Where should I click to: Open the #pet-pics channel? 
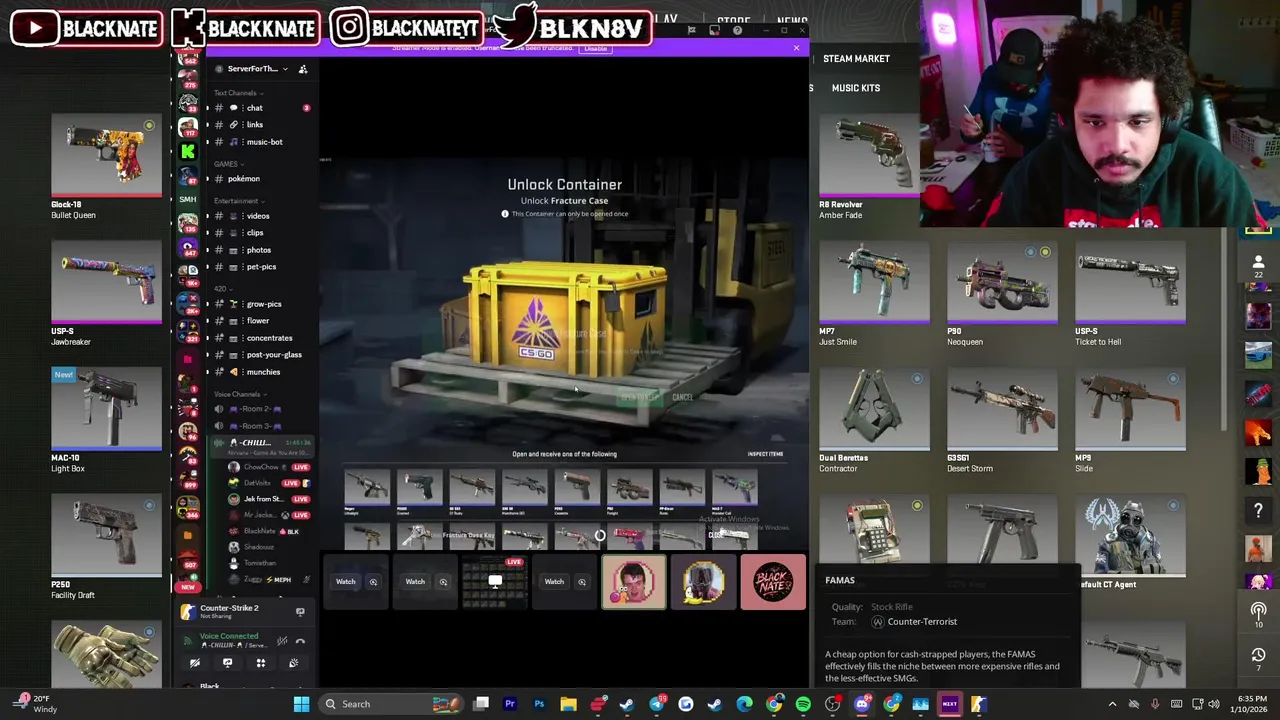pyautogui.click(x=260, y=267)
